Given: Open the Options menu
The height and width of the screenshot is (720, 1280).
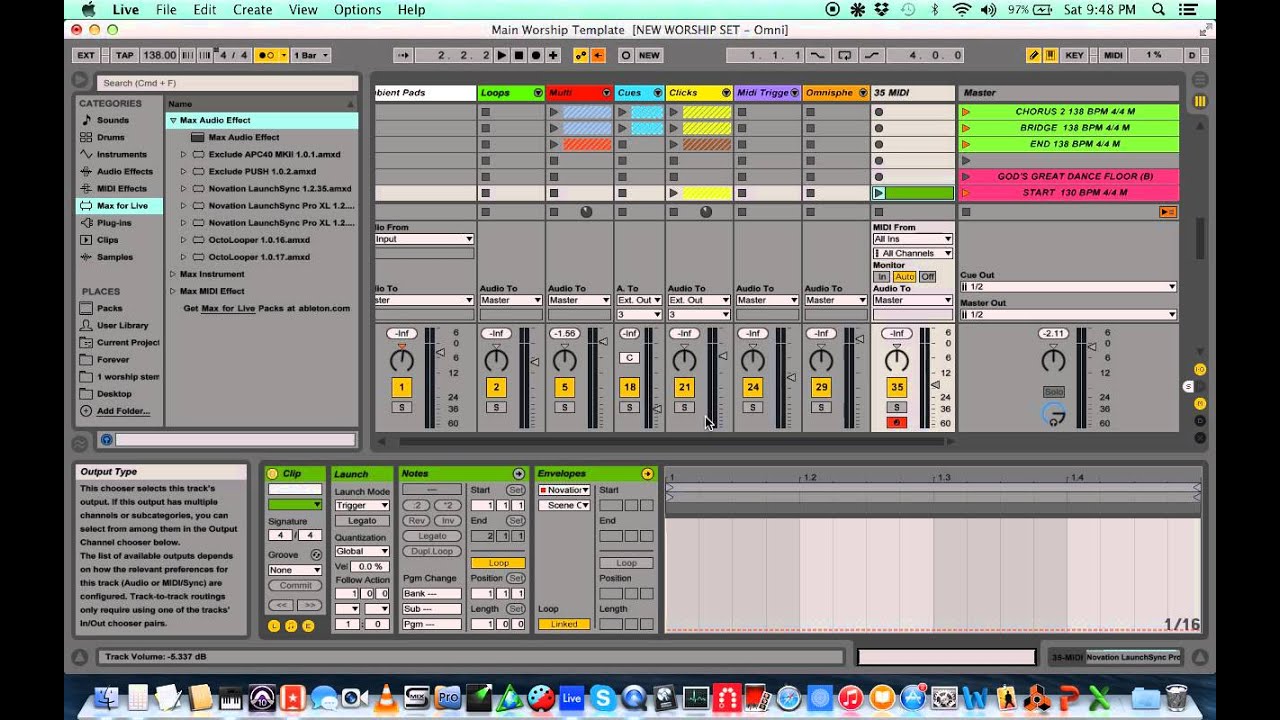Looking at the screenshot, I should [x=357, y=10].
